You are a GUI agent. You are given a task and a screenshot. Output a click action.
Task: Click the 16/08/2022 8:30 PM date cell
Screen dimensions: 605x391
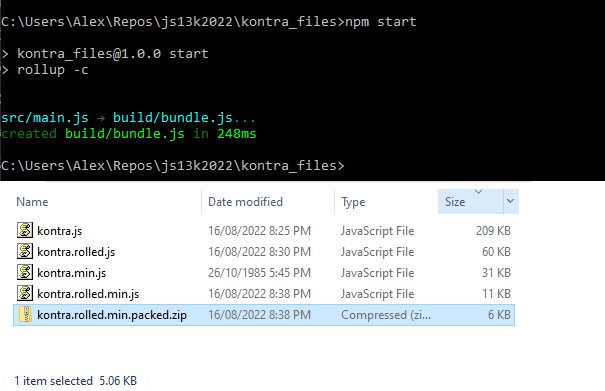(259, 252)
